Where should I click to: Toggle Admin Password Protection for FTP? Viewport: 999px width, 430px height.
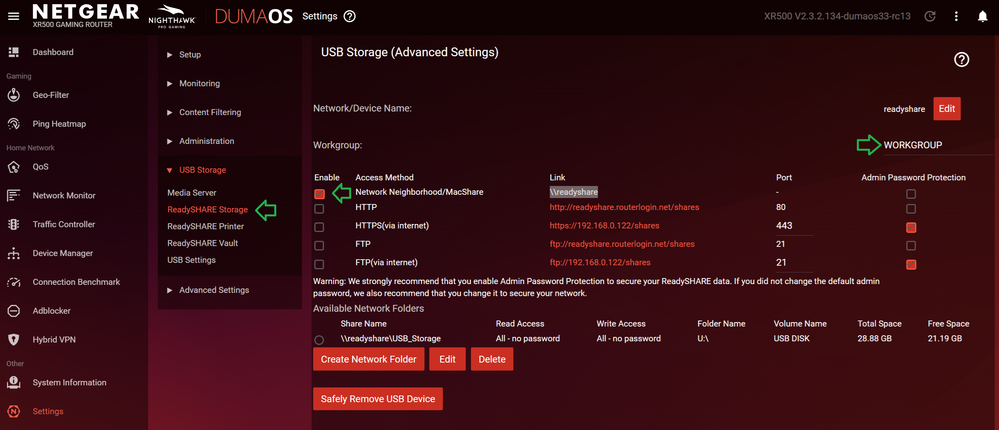911,245
